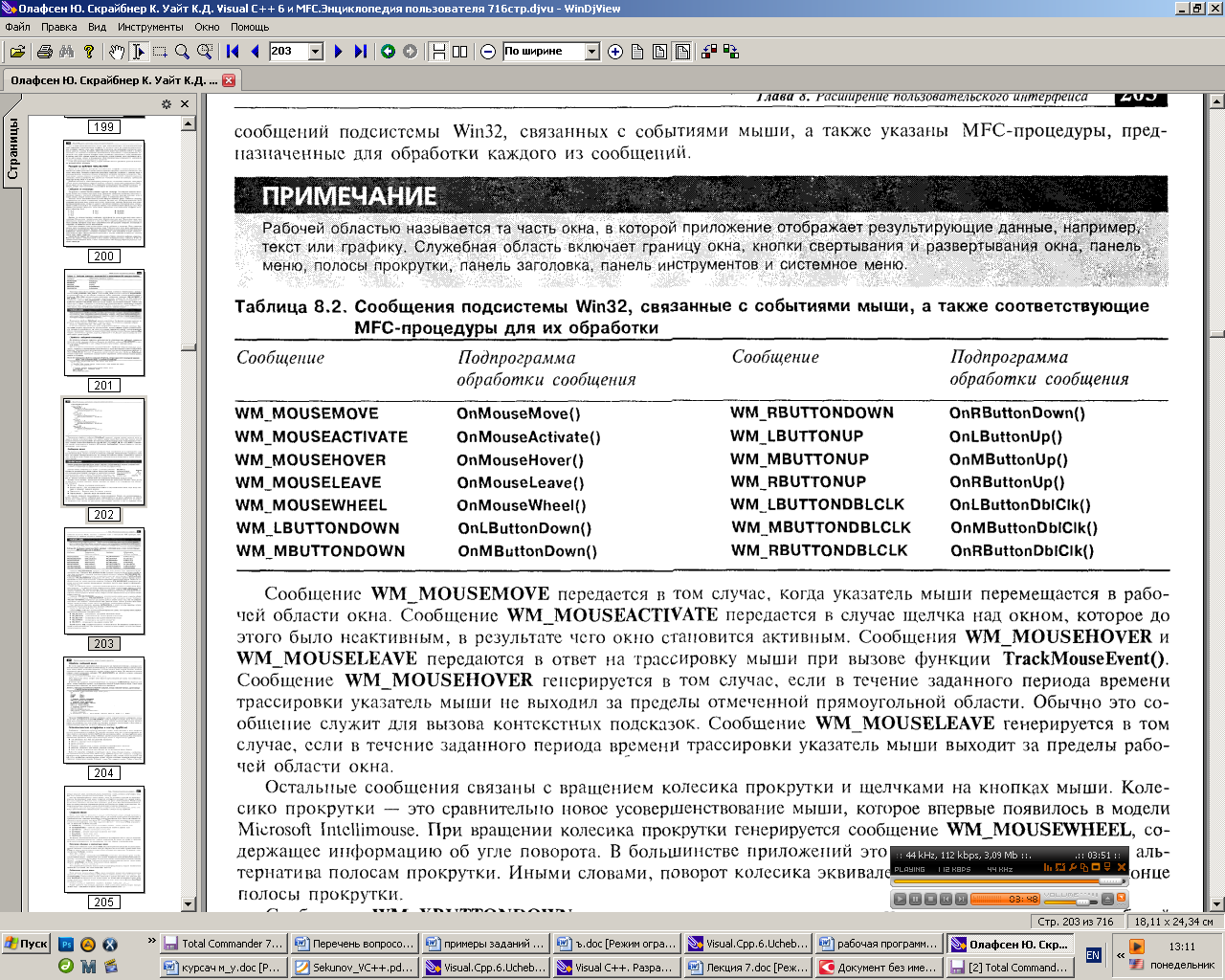Toggle continuous page layout

coord(438,52)
